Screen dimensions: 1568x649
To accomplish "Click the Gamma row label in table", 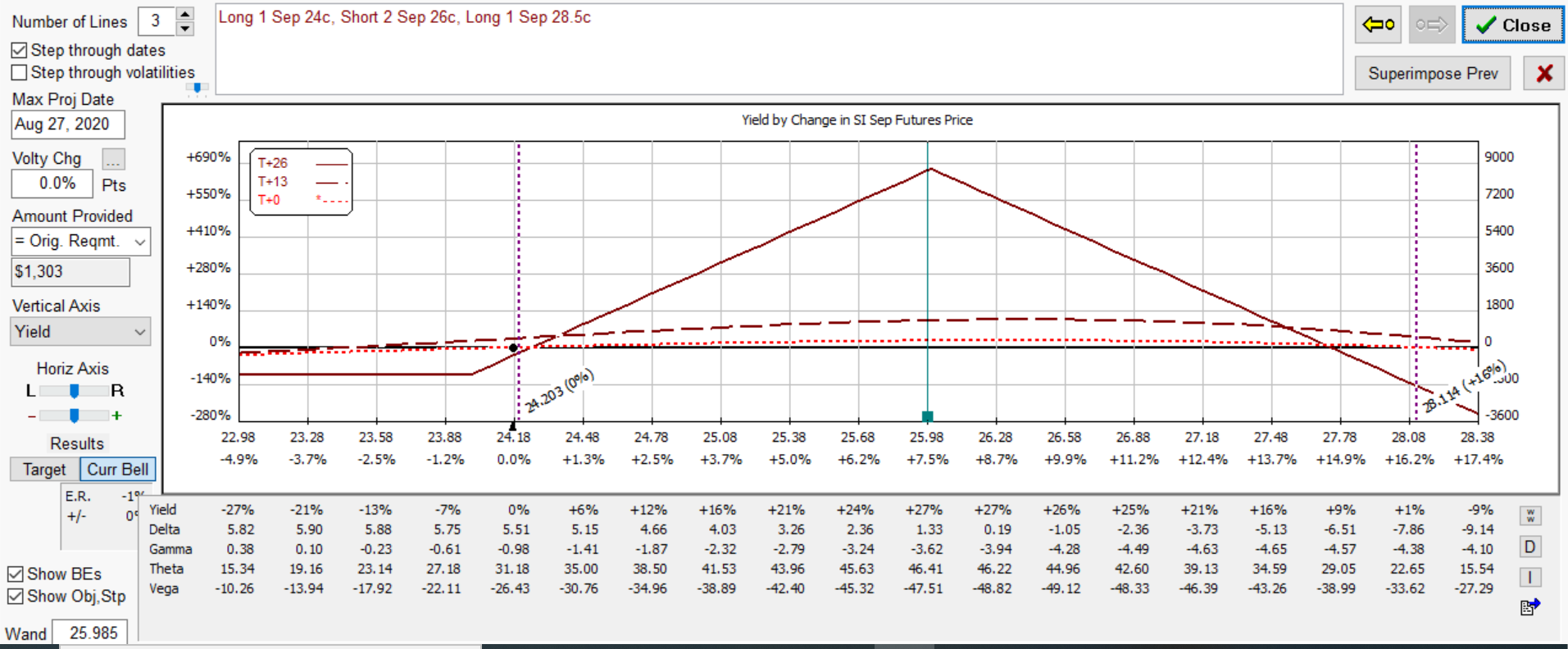I will pyautogui.click(x=170, y=549).
